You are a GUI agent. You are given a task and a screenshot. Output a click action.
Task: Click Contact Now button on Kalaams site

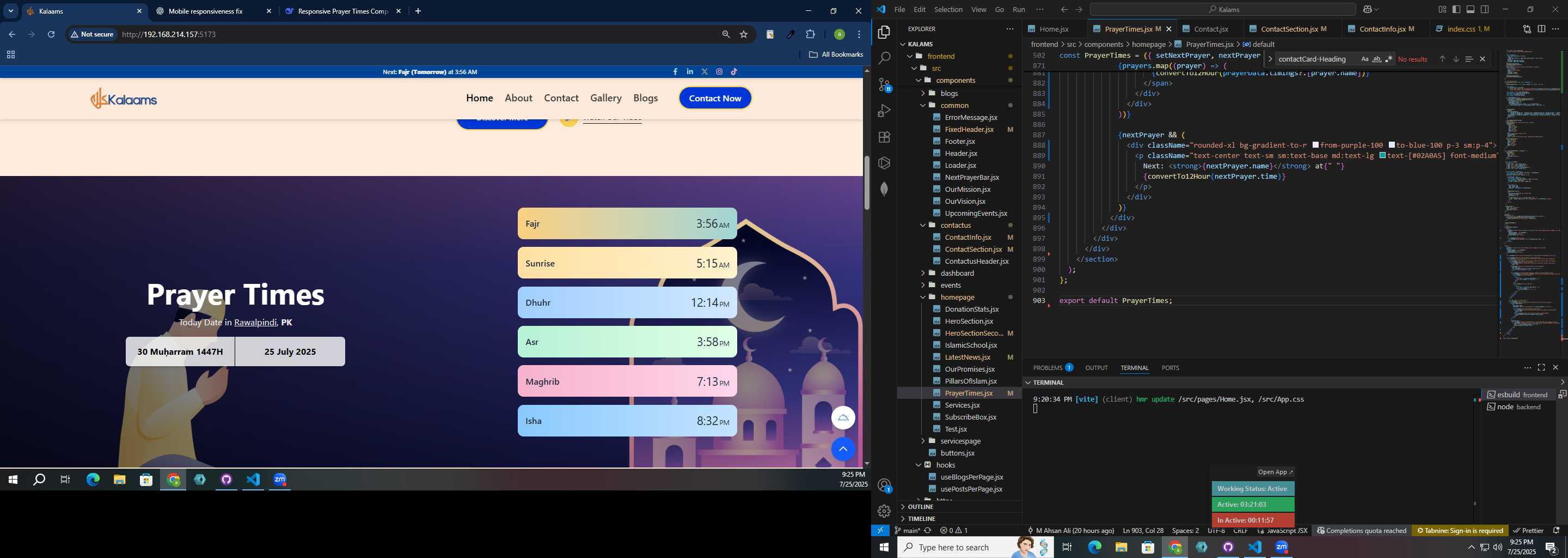pyautogui.click(x=715, y=98)
